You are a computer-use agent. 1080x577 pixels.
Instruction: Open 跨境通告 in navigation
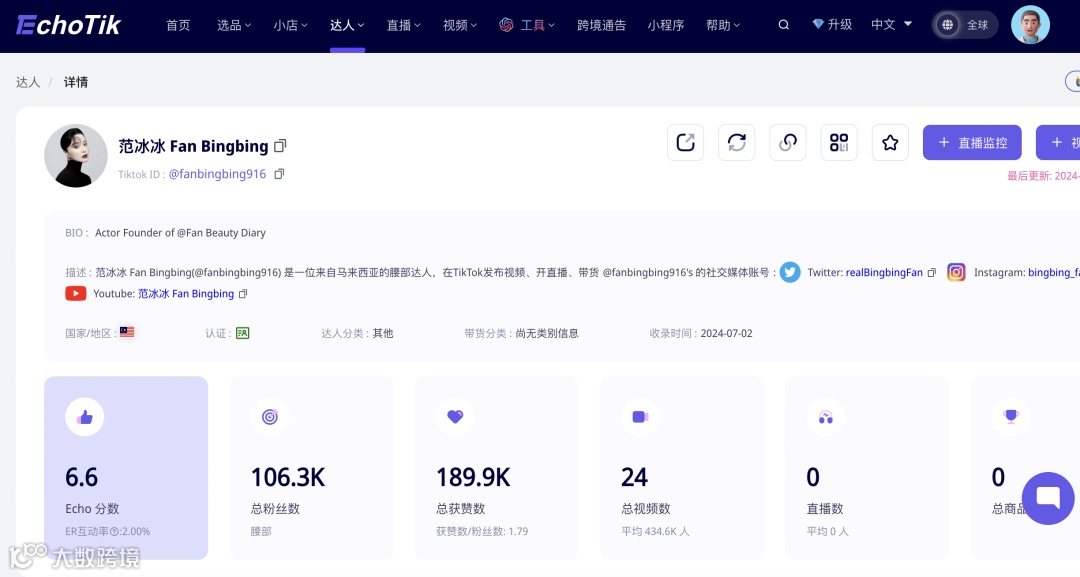(601, 25)
